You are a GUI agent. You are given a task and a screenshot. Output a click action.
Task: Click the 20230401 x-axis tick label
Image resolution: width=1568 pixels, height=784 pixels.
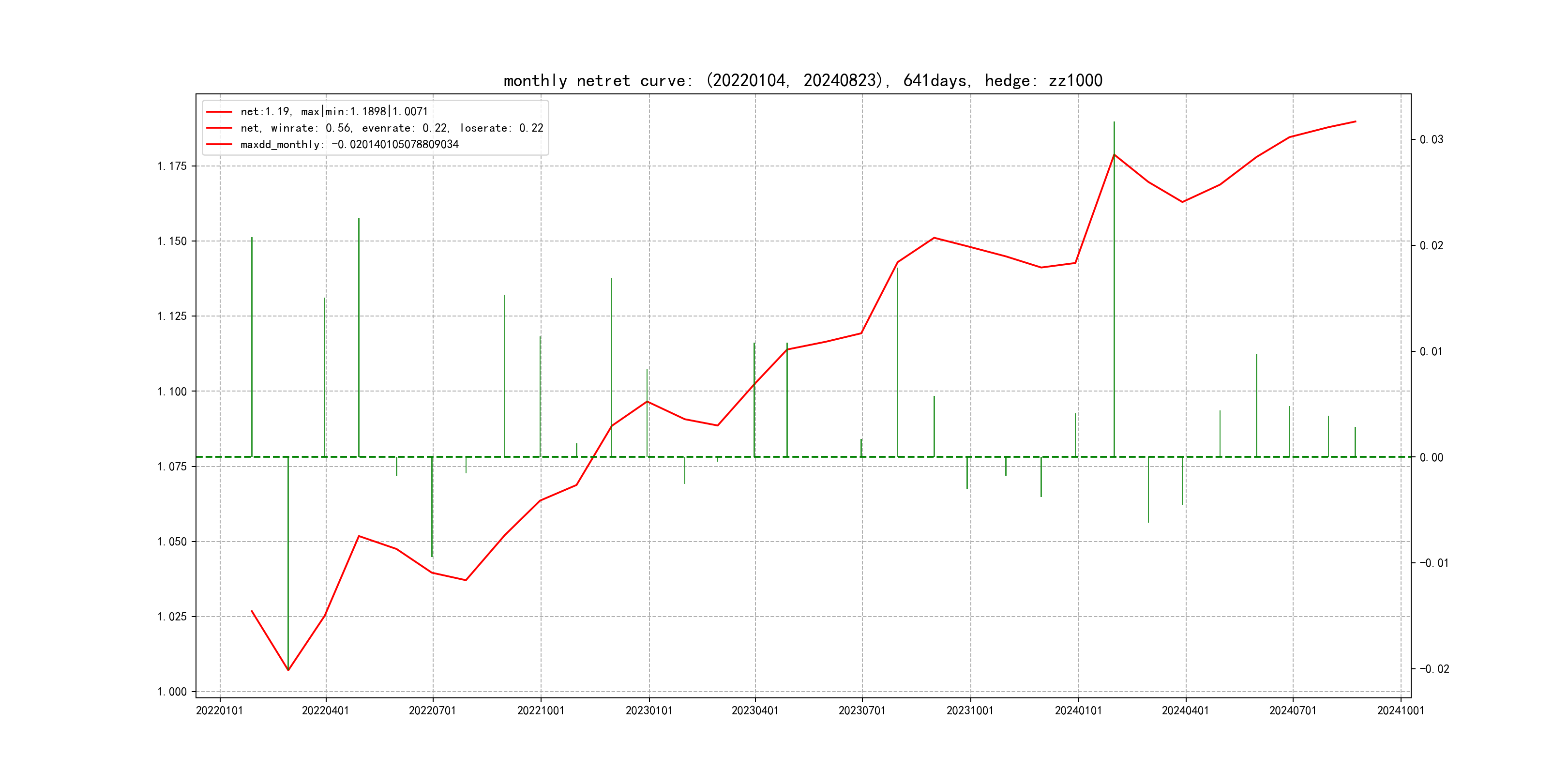point(755,711)
